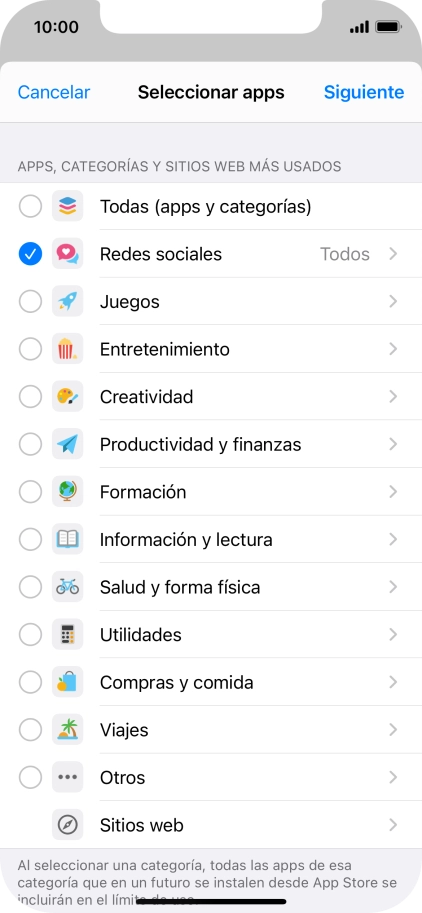The width and height of the screenshot is (422, 913).
Task: Tap the battery status indicator
Action: point(387,27)
